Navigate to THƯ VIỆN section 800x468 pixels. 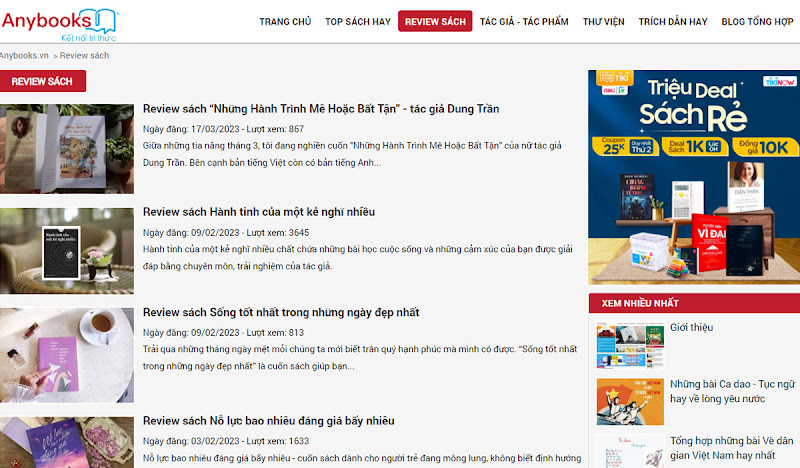604,21
